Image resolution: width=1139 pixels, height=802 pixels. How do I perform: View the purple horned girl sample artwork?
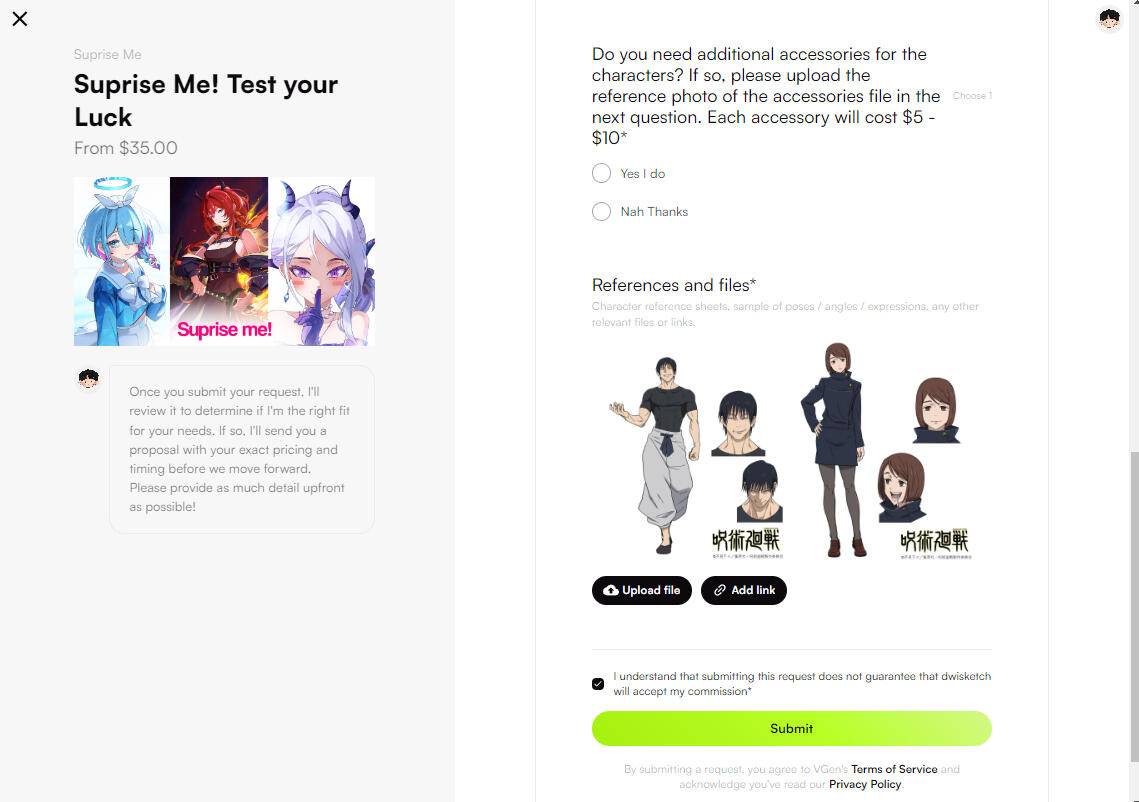321,262
